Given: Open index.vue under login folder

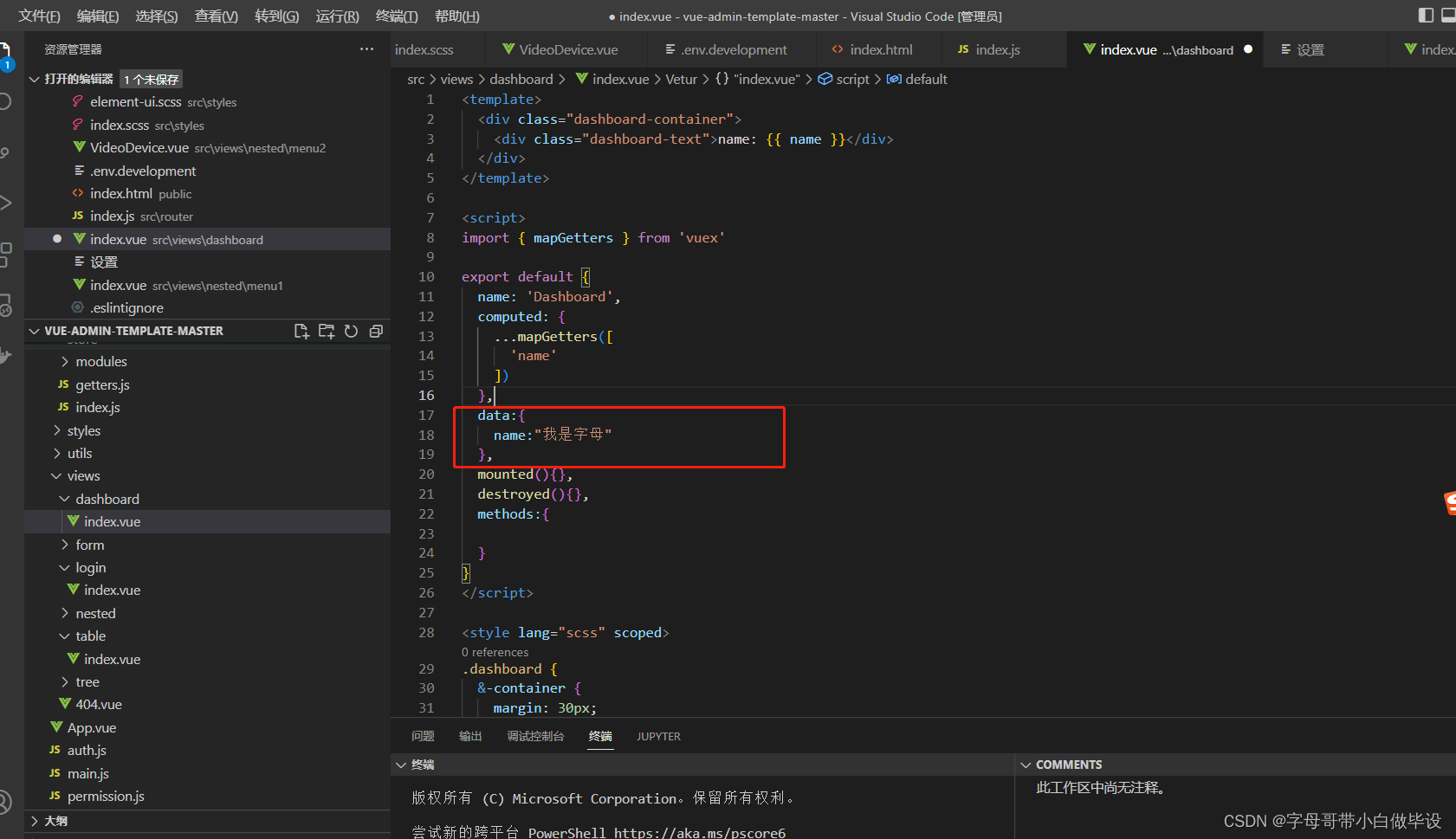Looking at the screenshot, I should coord(112,590).
